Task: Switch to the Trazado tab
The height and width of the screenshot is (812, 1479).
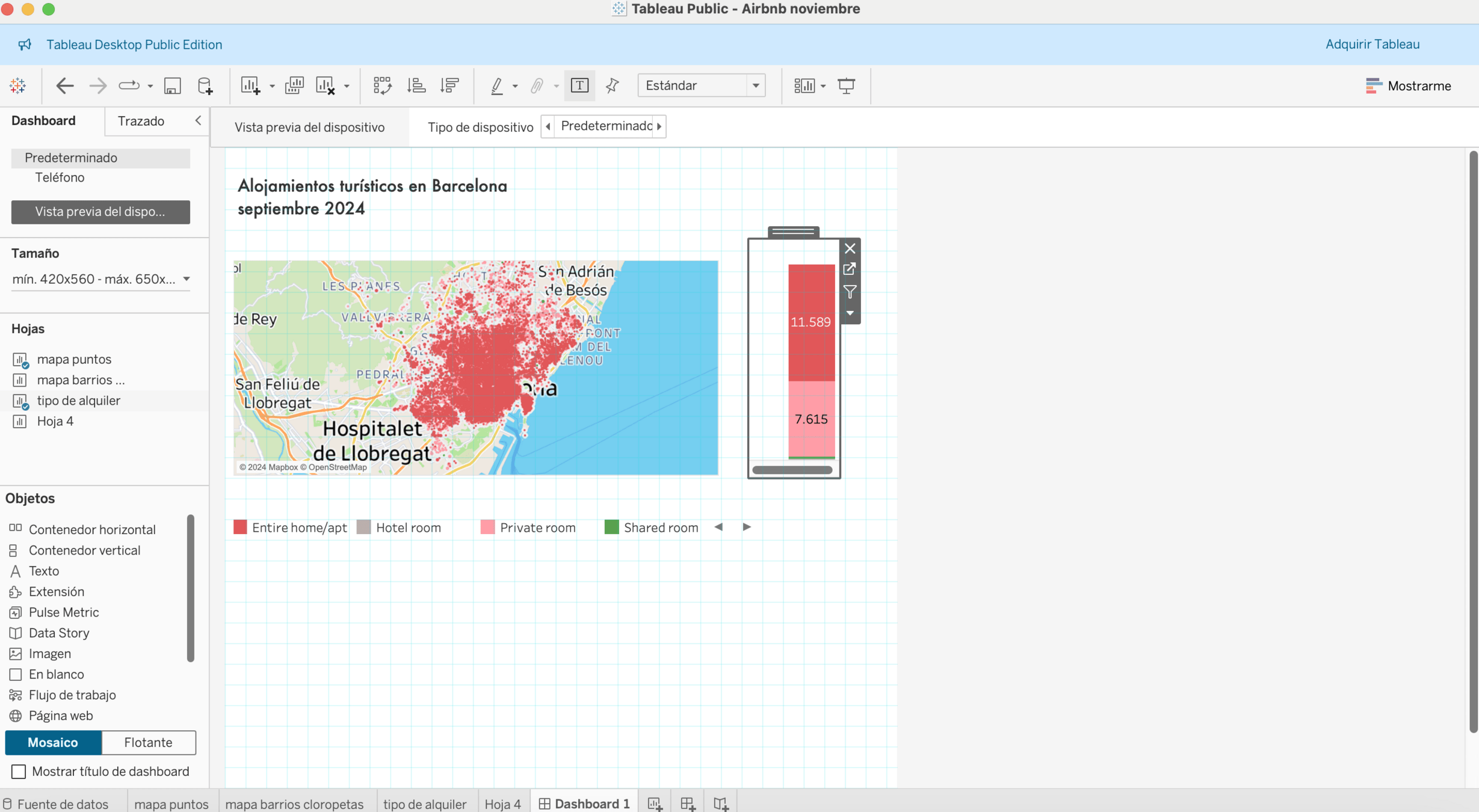Action: pyautogui.click(x=141, y=121)
